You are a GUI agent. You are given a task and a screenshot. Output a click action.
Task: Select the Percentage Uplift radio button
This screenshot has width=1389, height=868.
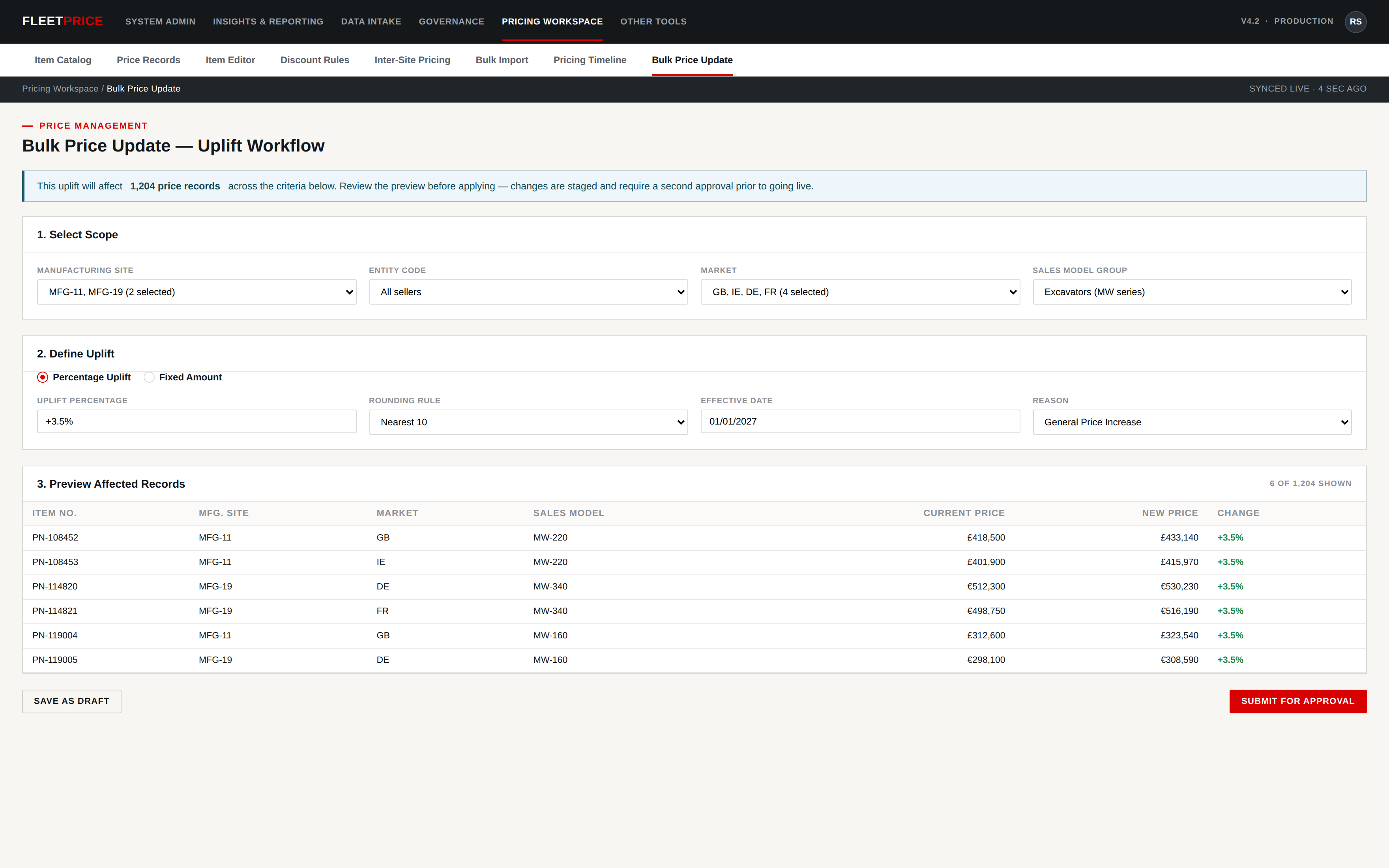[x=43, y=377]
